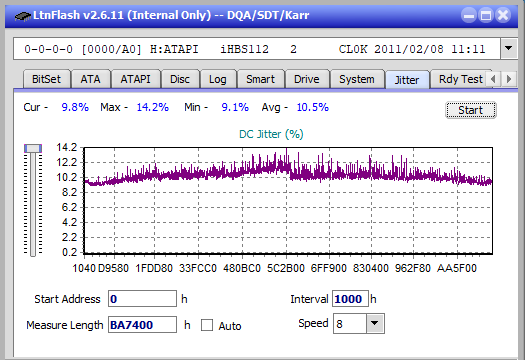Image resolution: width=525 pixels, height=360 pixels.
Task: Open the drive selection dropdown arrow
Action: coord(509,49)
